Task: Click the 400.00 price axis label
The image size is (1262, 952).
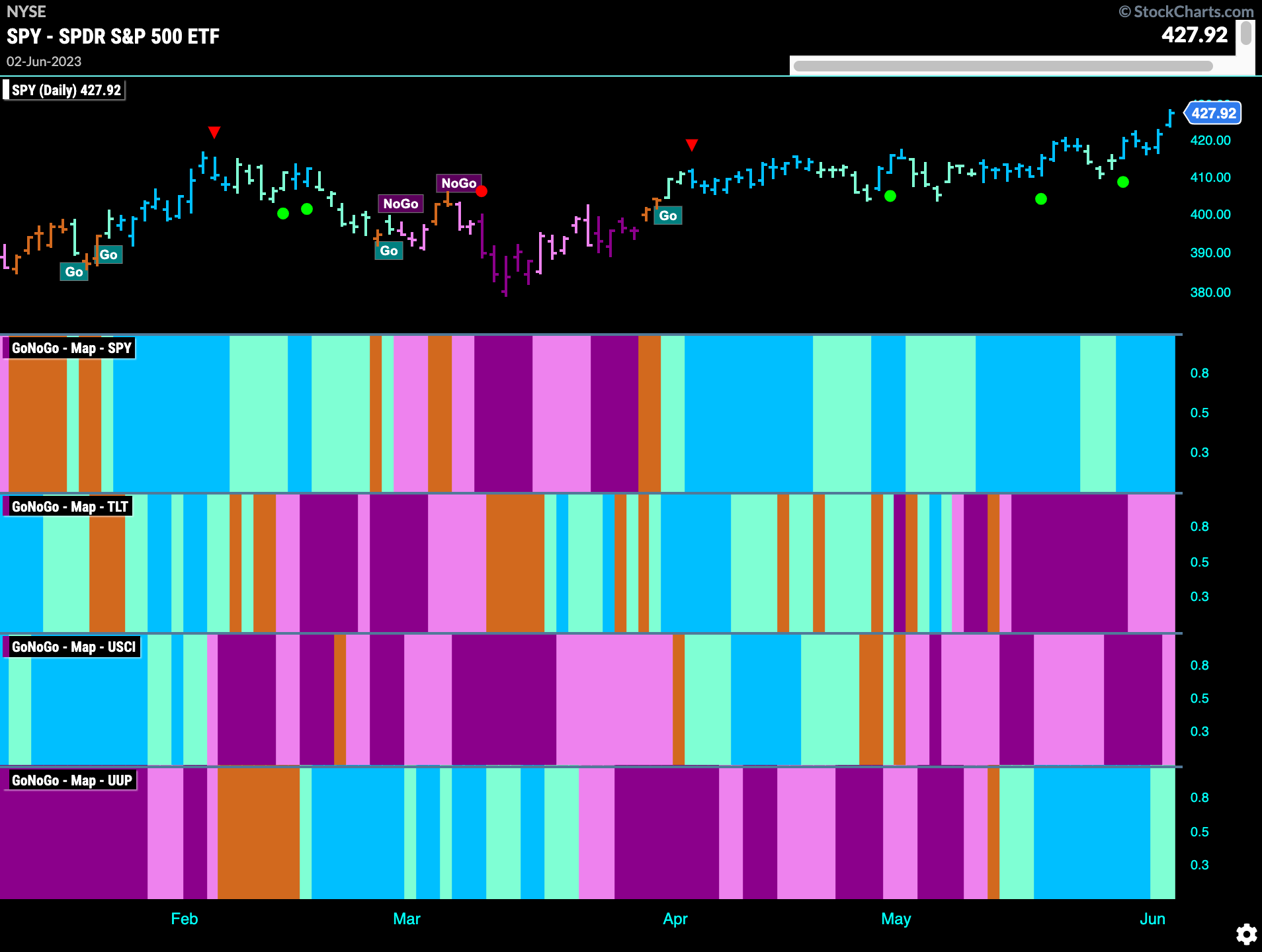Action: (1210, 214)
